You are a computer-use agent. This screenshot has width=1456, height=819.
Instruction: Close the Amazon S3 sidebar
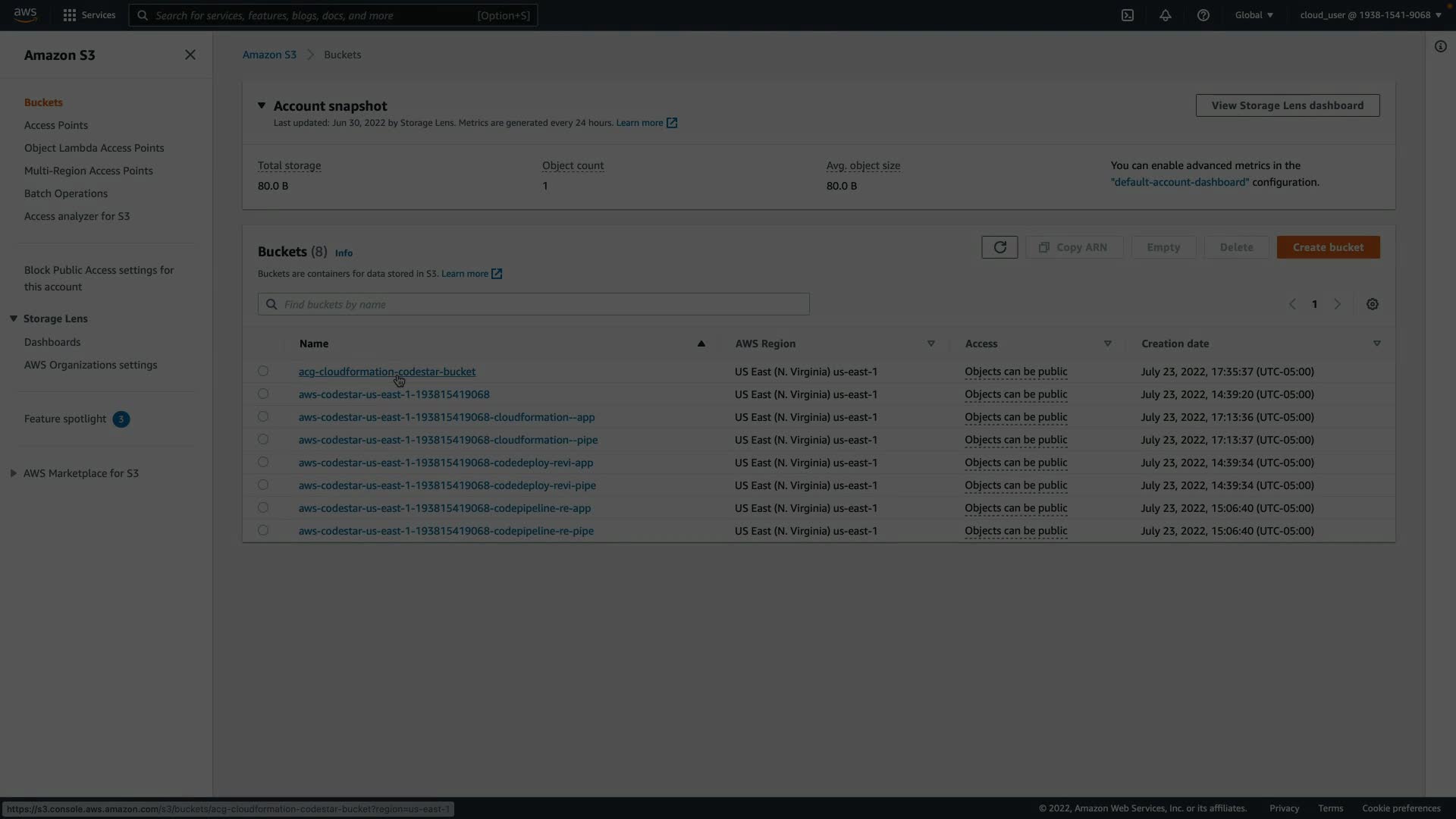(190, 55)
